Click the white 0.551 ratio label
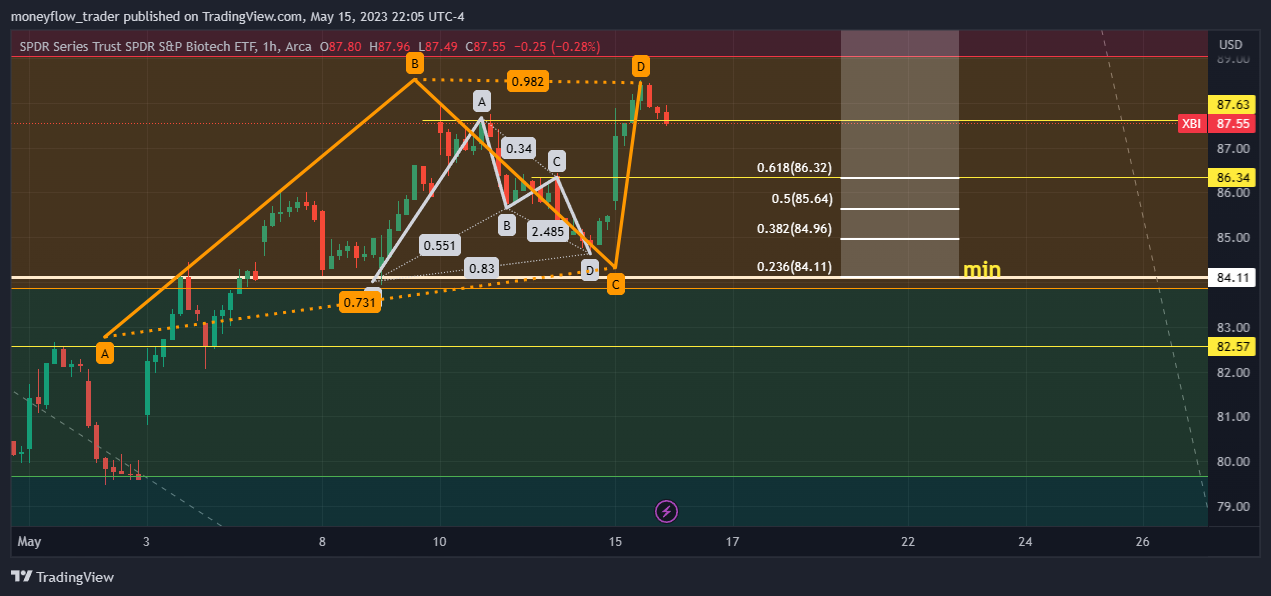Screen dimensions: 1271x596 pos(440,245)
